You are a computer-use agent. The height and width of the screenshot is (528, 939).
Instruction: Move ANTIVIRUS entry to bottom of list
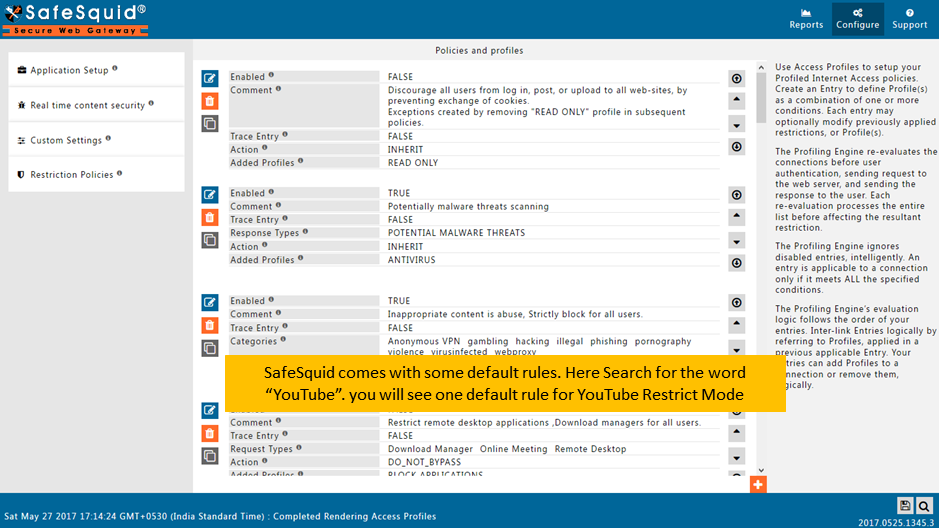click(737, 263)
